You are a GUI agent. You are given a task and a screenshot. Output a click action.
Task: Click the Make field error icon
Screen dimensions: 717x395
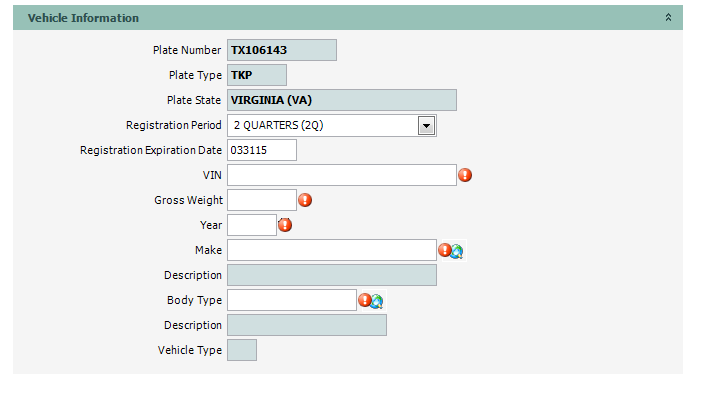tap(444, 250)
